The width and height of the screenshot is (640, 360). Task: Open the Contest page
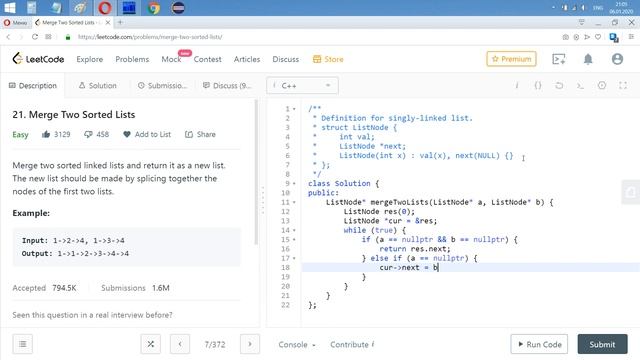(207, 59)
